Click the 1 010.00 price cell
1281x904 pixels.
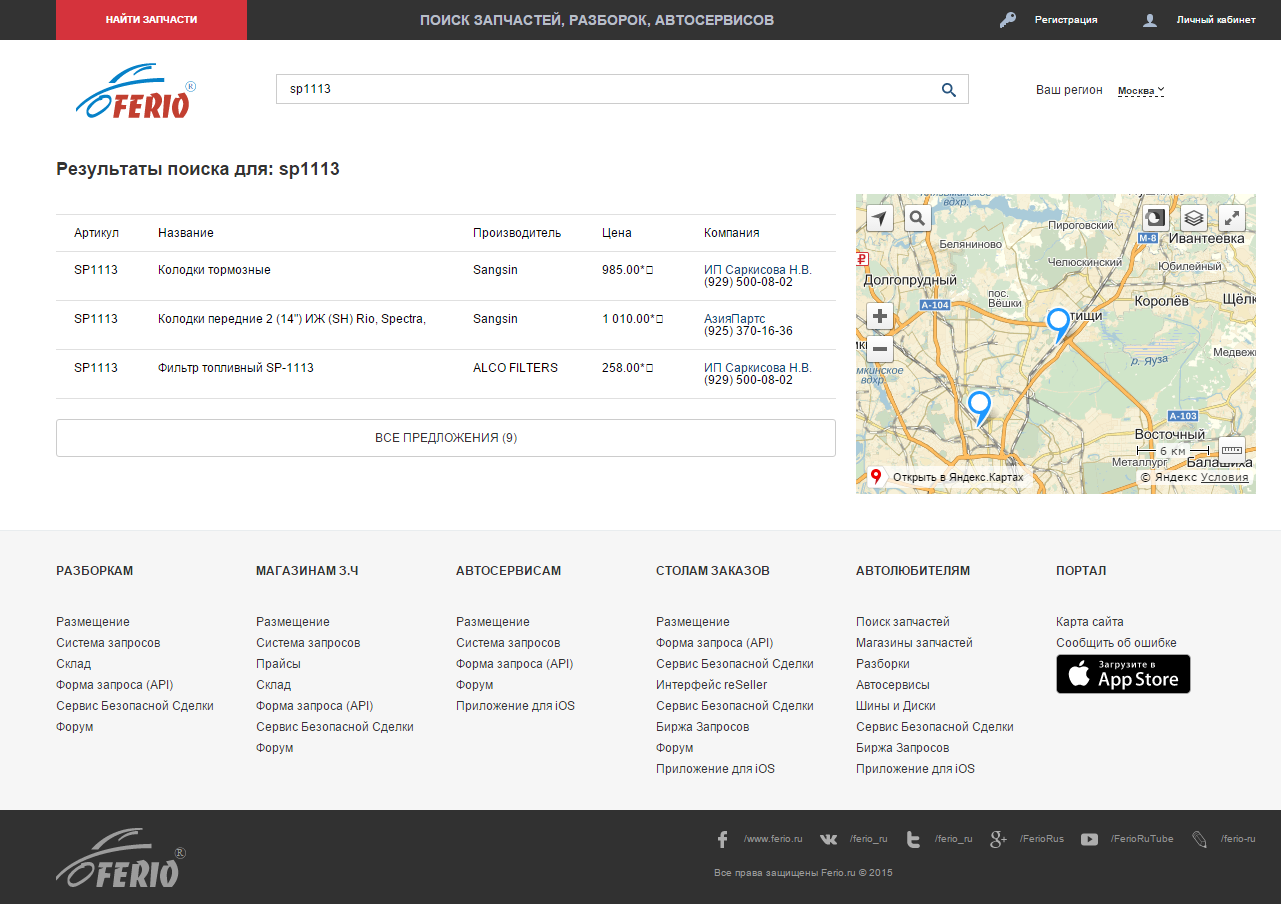click(x=632, y=319)
